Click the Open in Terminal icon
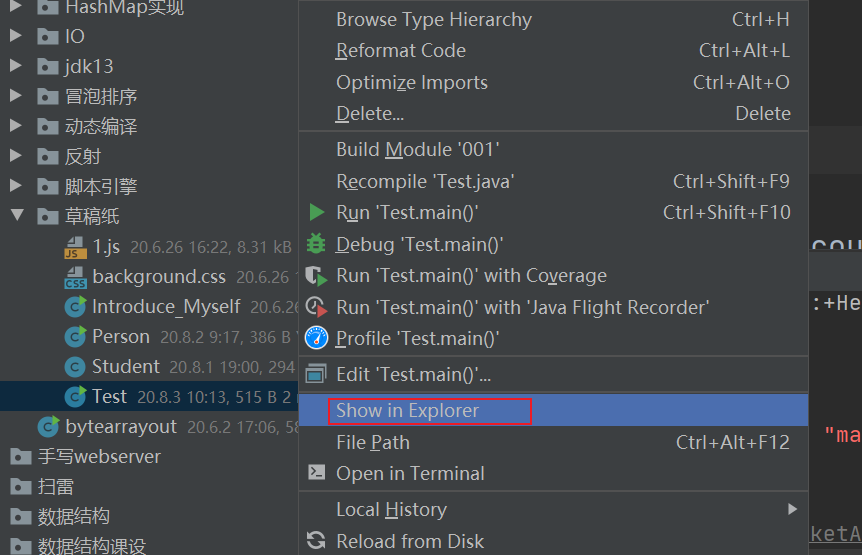Image resolution: width=862 pixels, height=555 pixels. click(x=316, y=473)
